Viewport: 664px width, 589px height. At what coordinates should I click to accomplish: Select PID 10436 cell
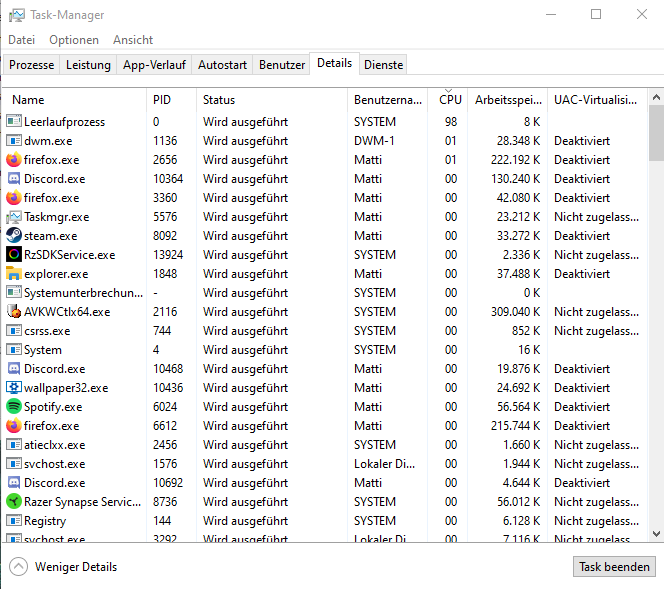(168, 388)
